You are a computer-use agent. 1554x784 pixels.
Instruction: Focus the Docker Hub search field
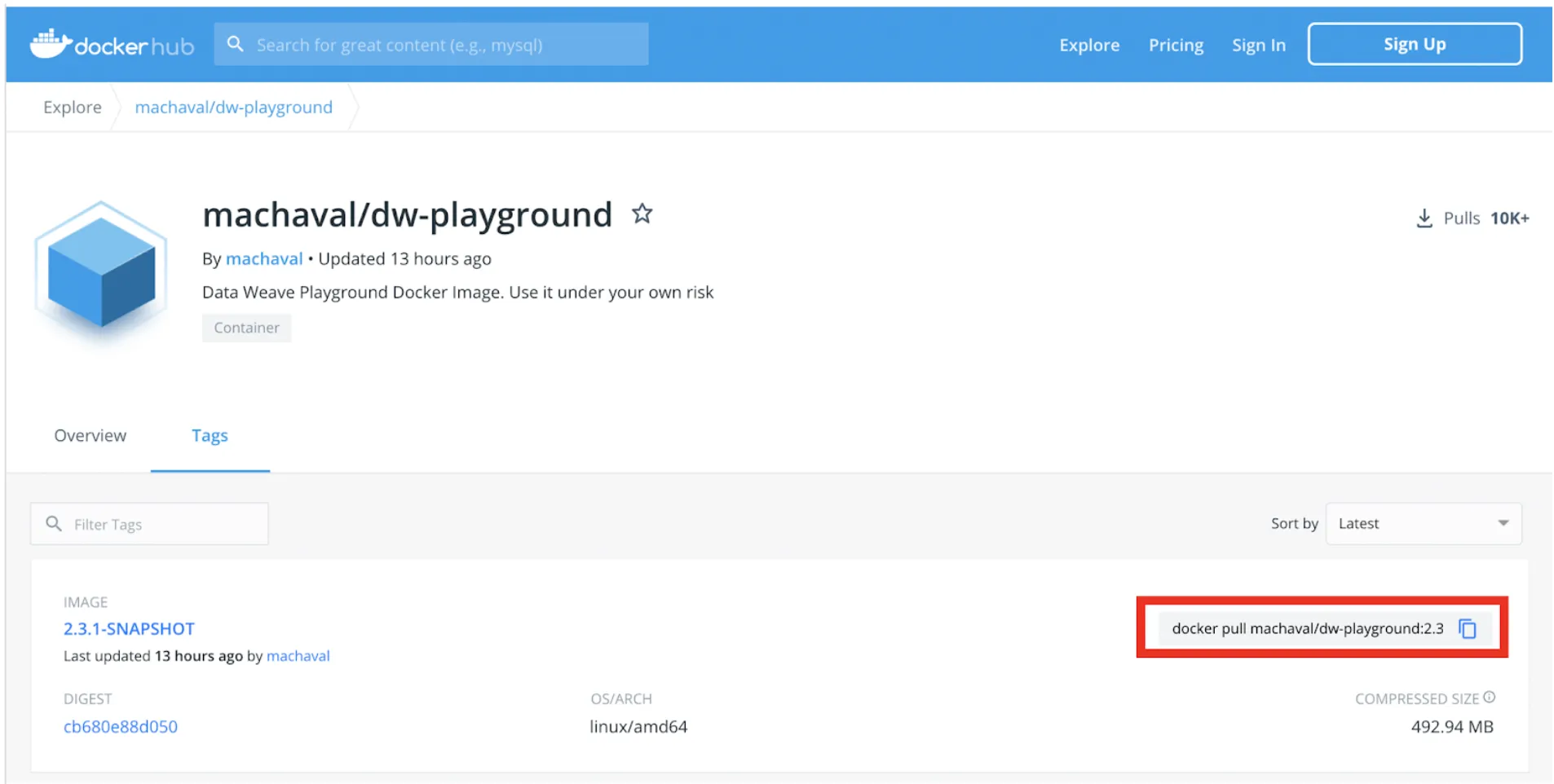tap(431, 44)
